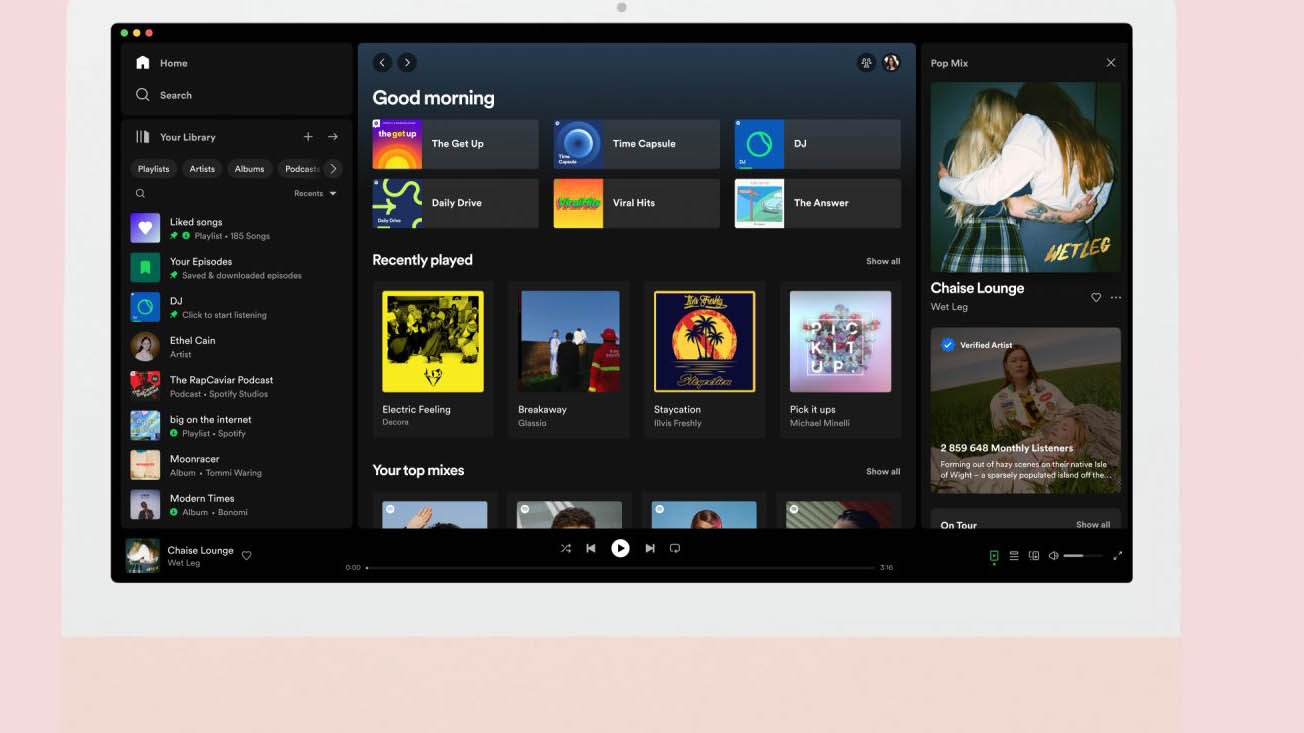Show all of Your top mixes

point(883,471)
